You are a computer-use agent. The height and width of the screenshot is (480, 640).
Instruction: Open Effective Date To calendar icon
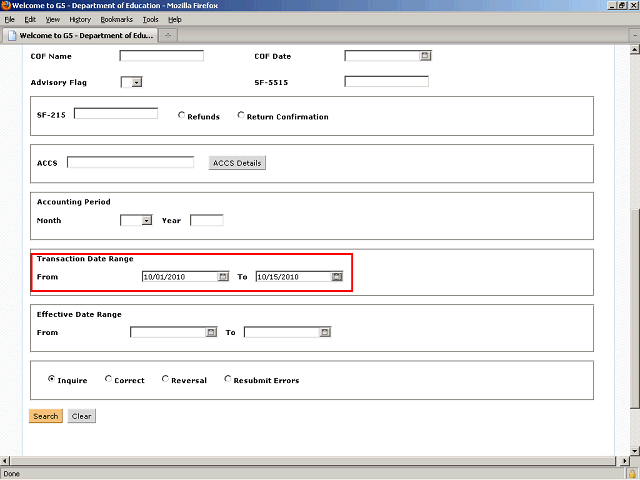[325, 332]
